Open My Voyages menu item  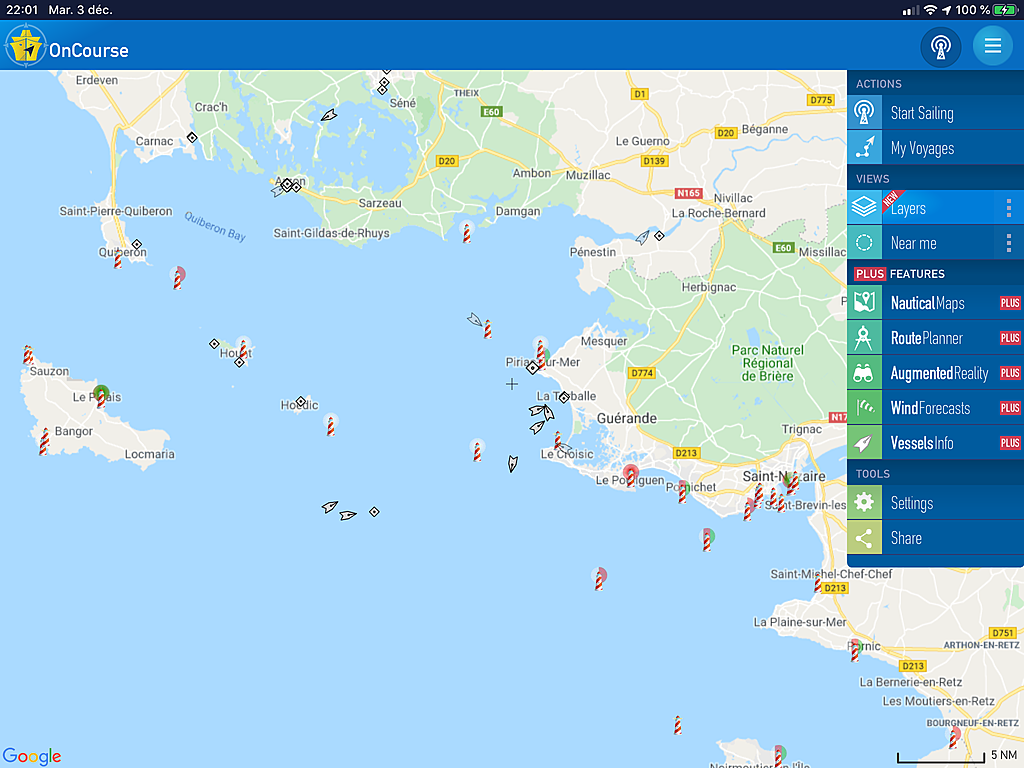tap(935, 148)
